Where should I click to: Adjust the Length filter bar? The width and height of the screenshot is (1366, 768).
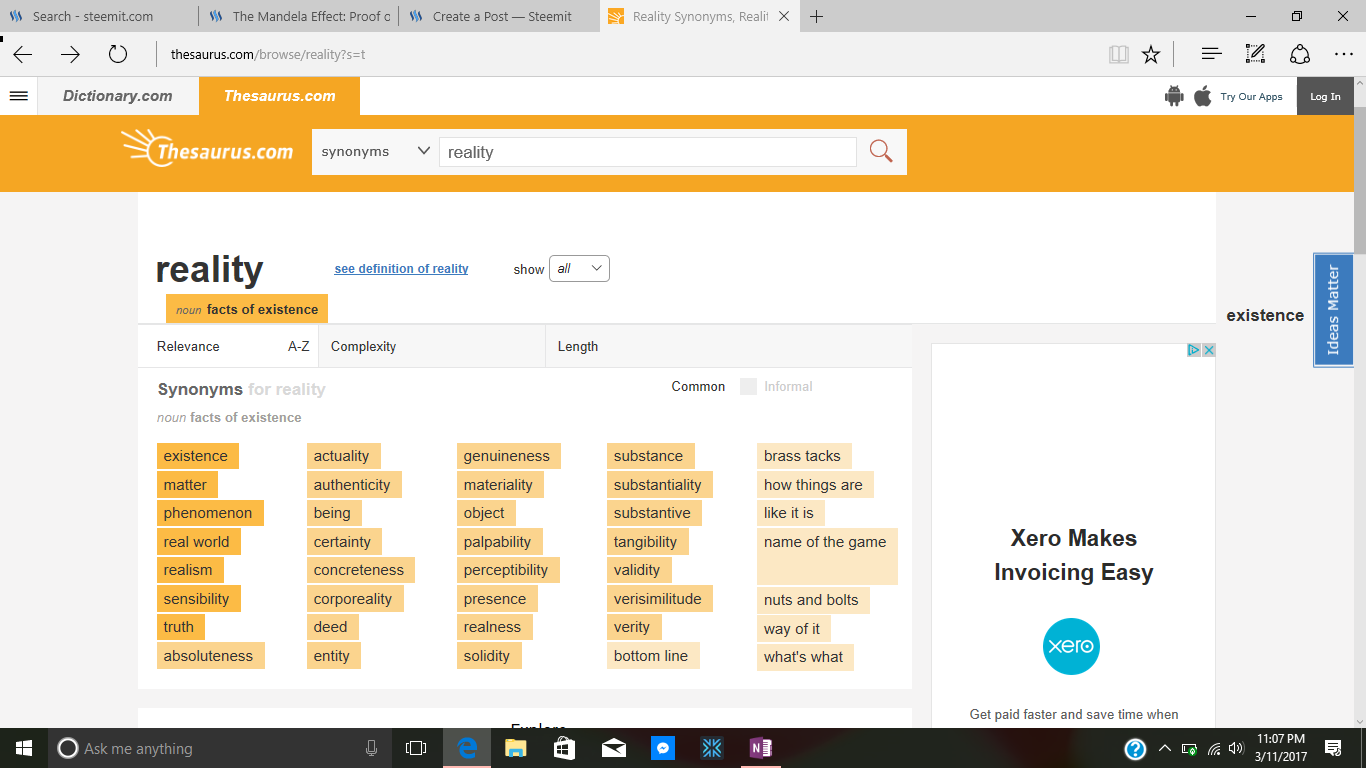tap(729, 346)
